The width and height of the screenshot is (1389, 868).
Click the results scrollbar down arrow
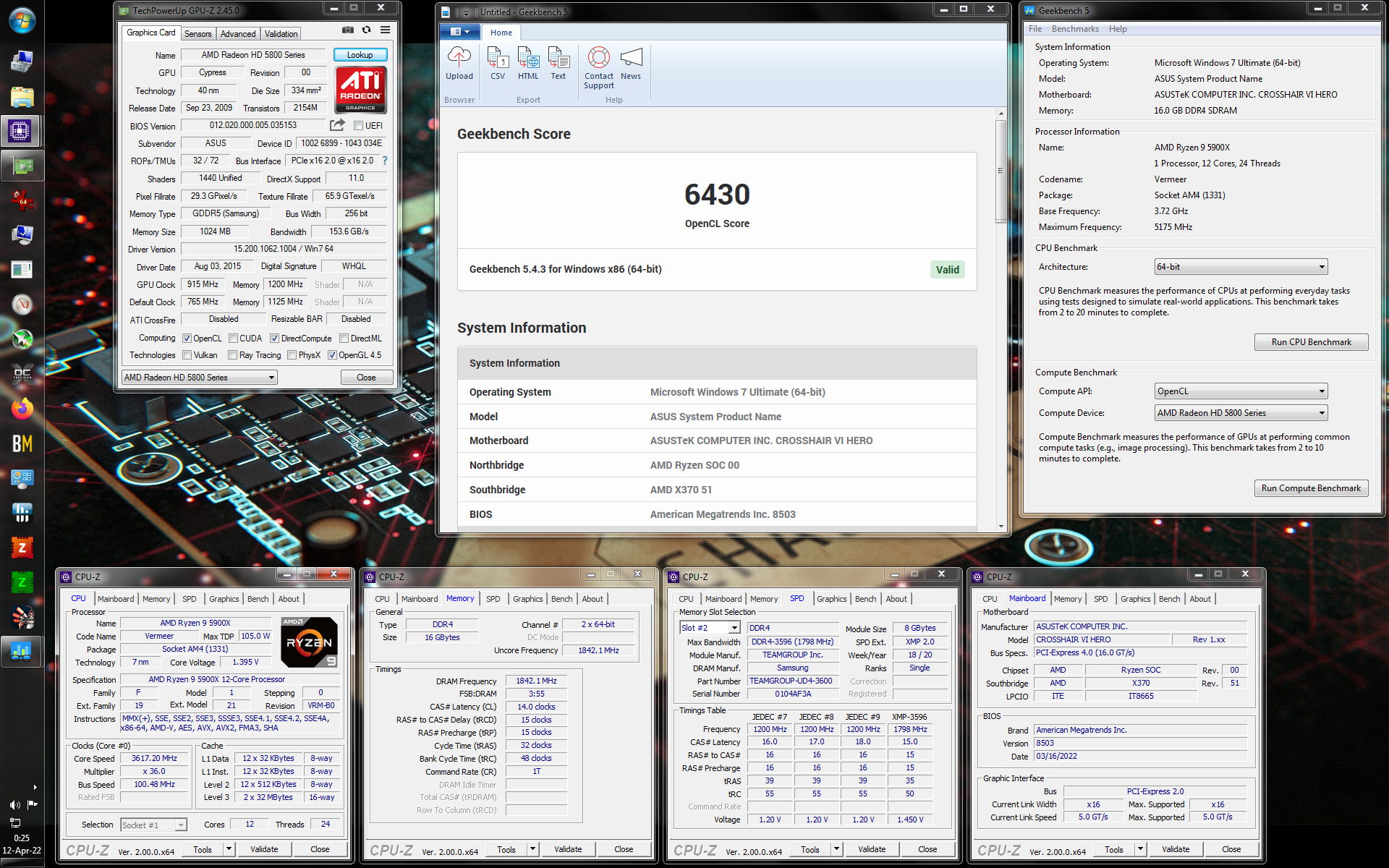pos(1001,527)
